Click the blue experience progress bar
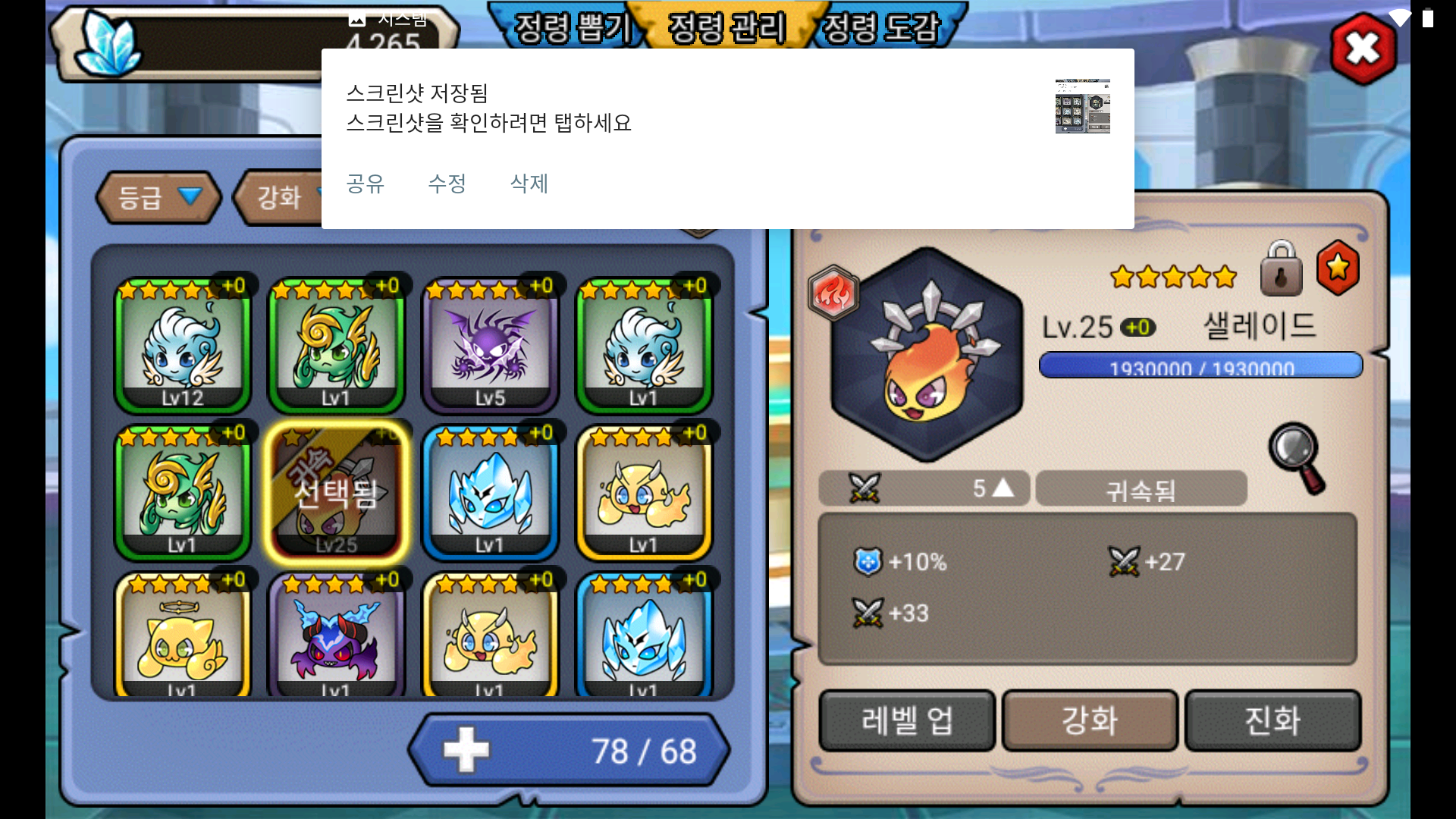The width and height of the screenshot is (1456, 819). tap(1200, 366)
